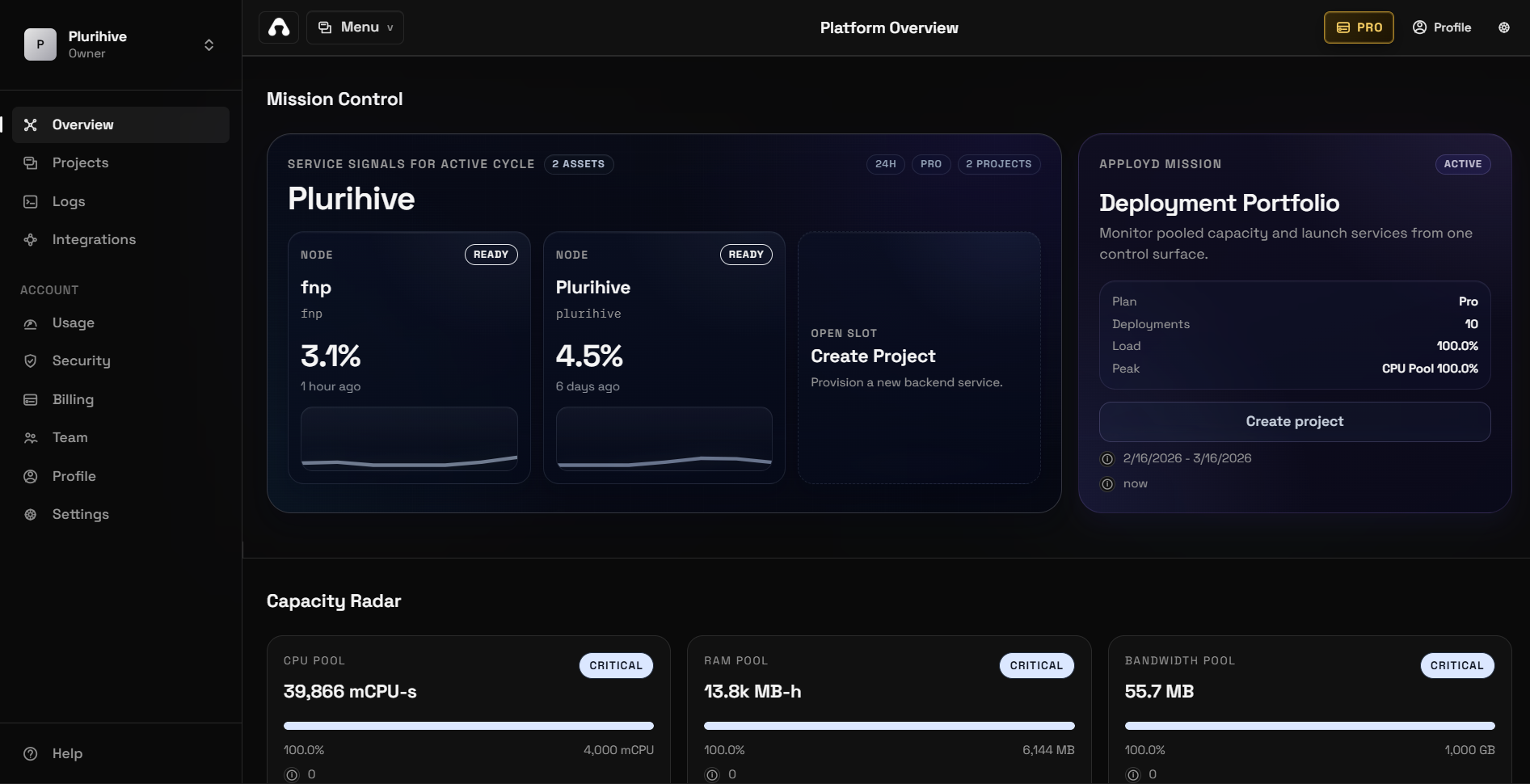The width and height of the screenshot is (1530, 784).
Task: Click the '4.5%' Plurihive usage figure
Action: pos(589,356)
